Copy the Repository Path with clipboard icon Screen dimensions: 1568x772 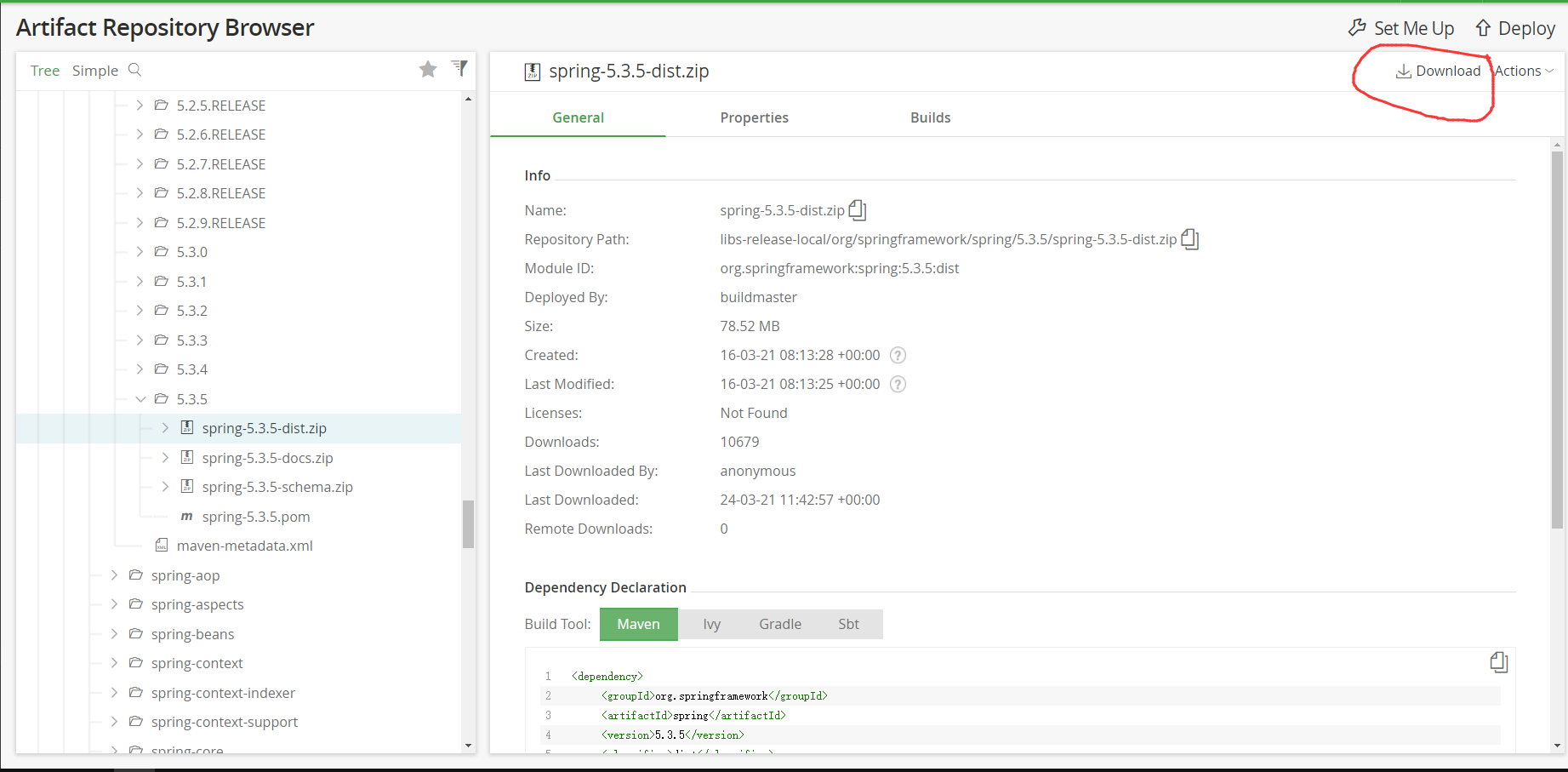click(x=1190, y=239)
